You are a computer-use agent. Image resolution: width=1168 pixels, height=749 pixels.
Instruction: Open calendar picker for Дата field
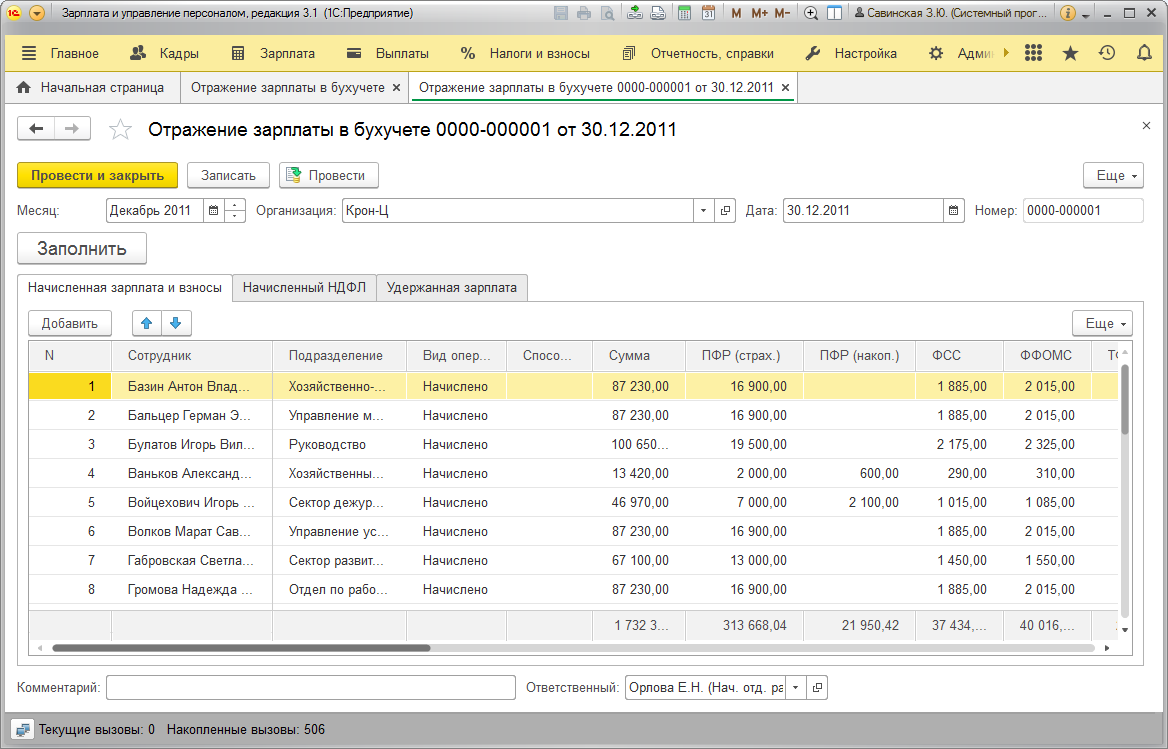[953, 211]
